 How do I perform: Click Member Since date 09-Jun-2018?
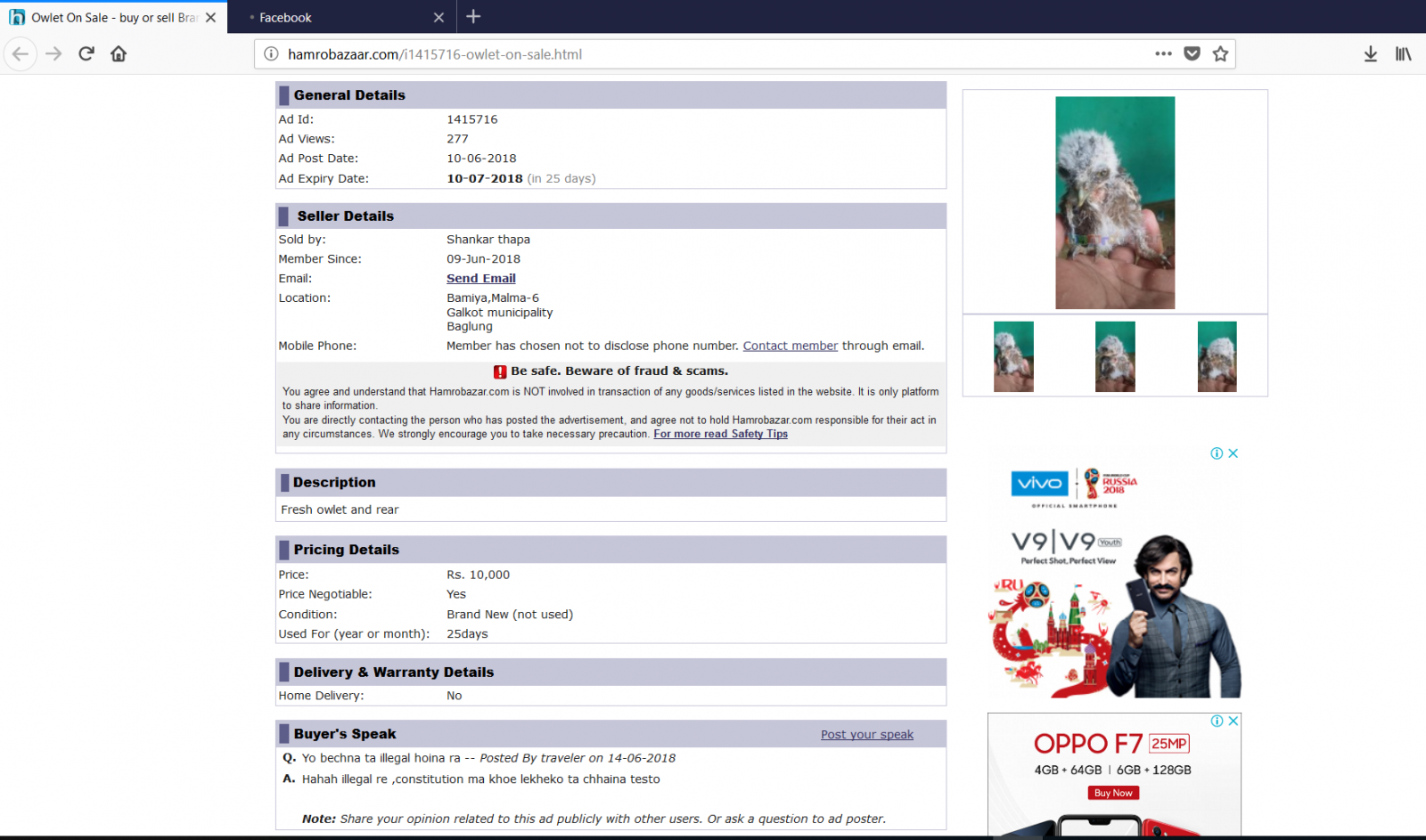(x=484, y=259)
